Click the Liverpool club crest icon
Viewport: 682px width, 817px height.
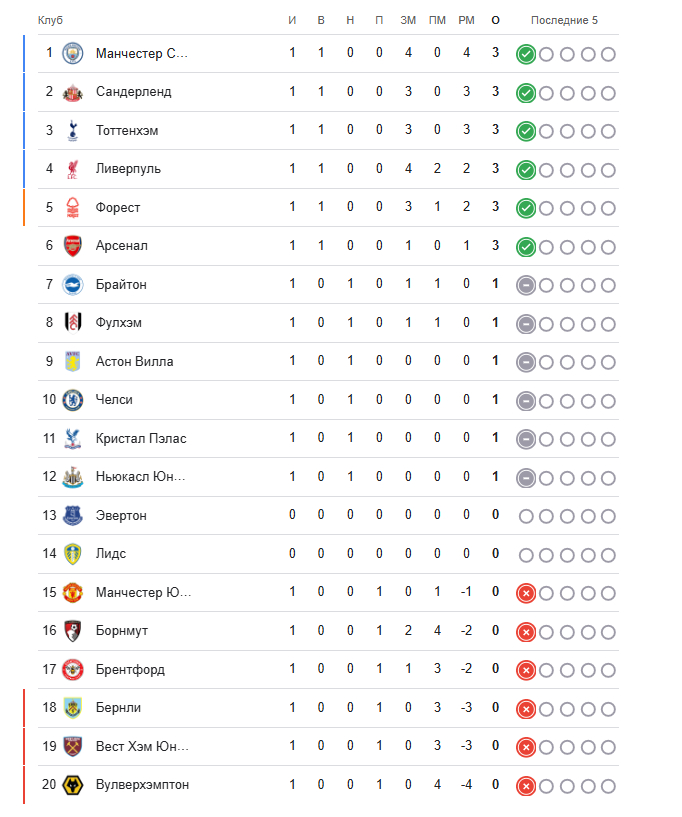pos(73,169)
